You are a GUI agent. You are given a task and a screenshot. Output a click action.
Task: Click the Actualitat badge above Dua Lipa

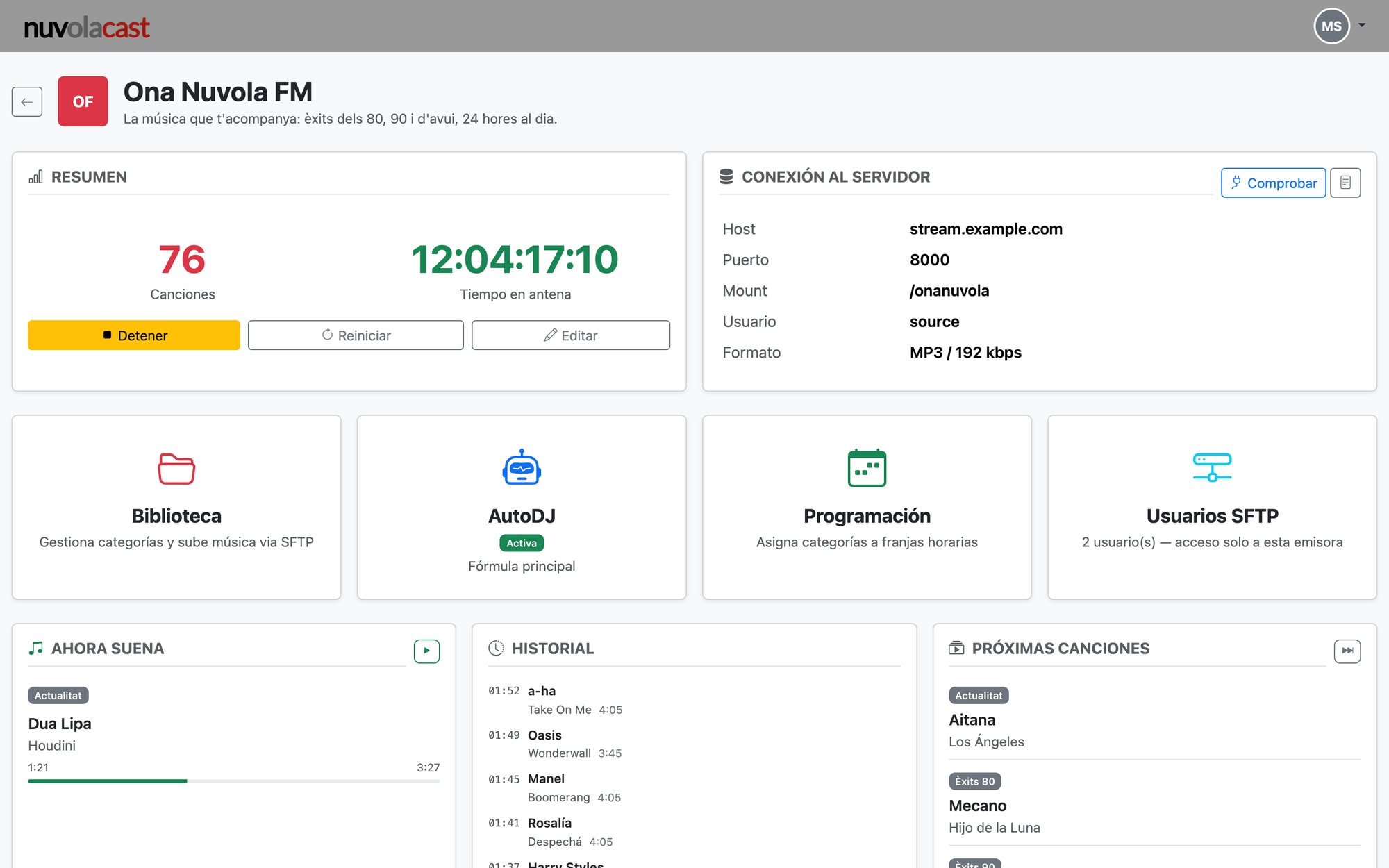pyautogui.click(x=58, y=696)
